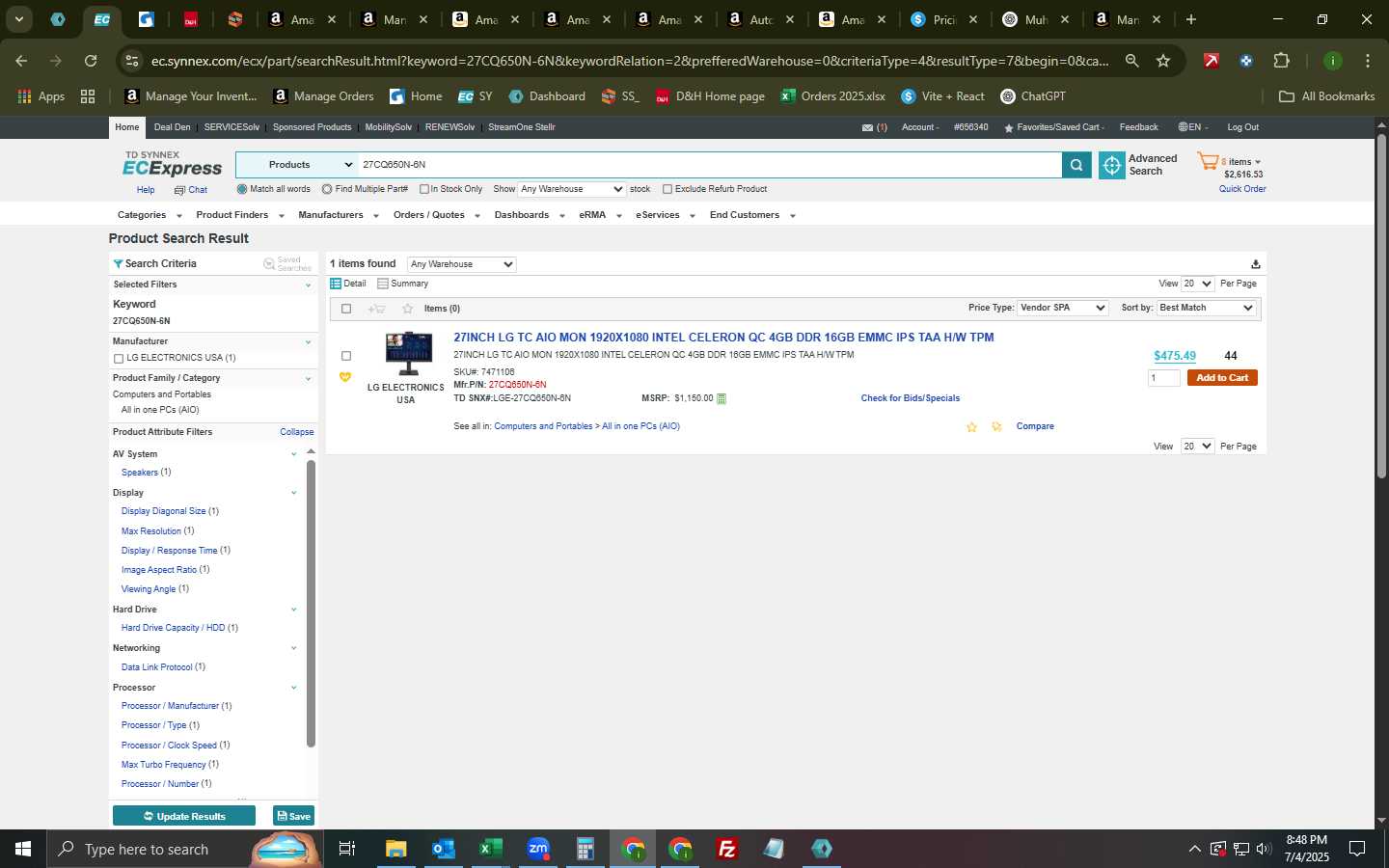Image resolution: width=1389 pixels, height=868 pixels.
Task: Open the shopping cart icon
Action: [x=1208, y=162]
